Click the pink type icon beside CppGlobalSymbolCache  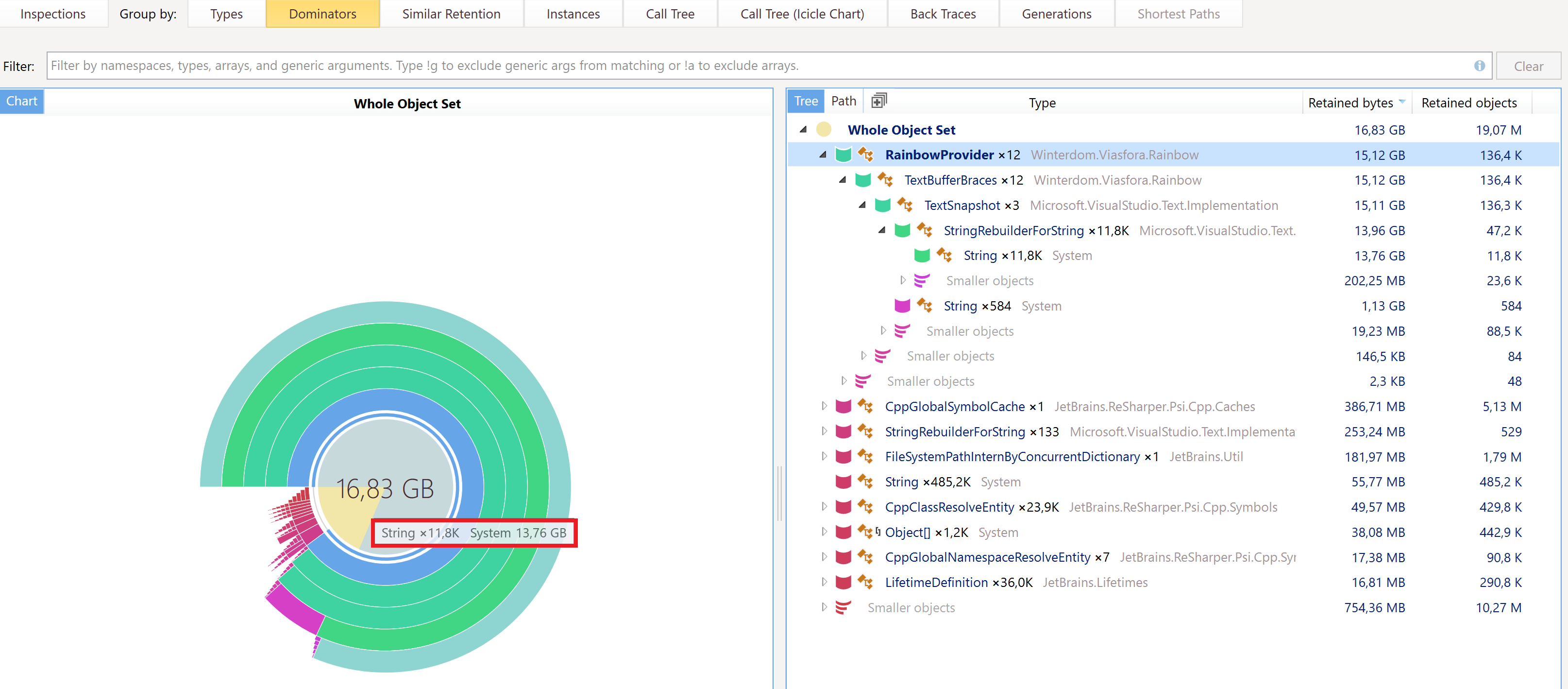(x=843, y=406)
